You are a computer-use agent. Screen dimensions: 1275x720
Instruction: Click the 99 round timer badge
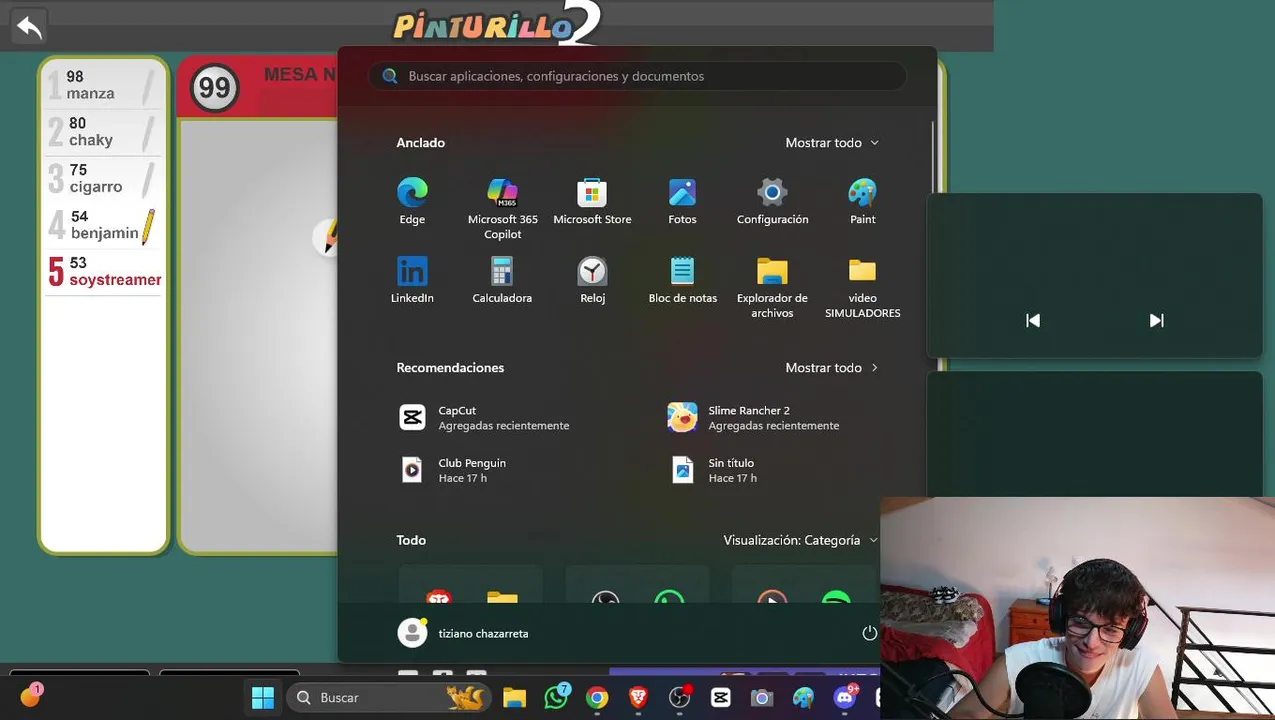click(x=214, y=88)
